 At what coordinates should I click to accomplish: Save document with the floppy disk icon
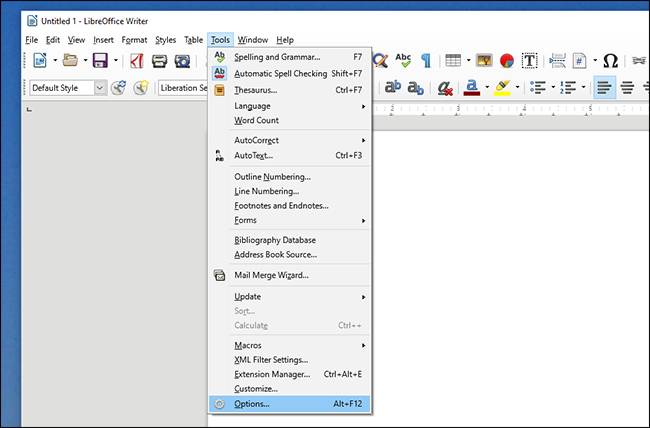tap(100, 61)
